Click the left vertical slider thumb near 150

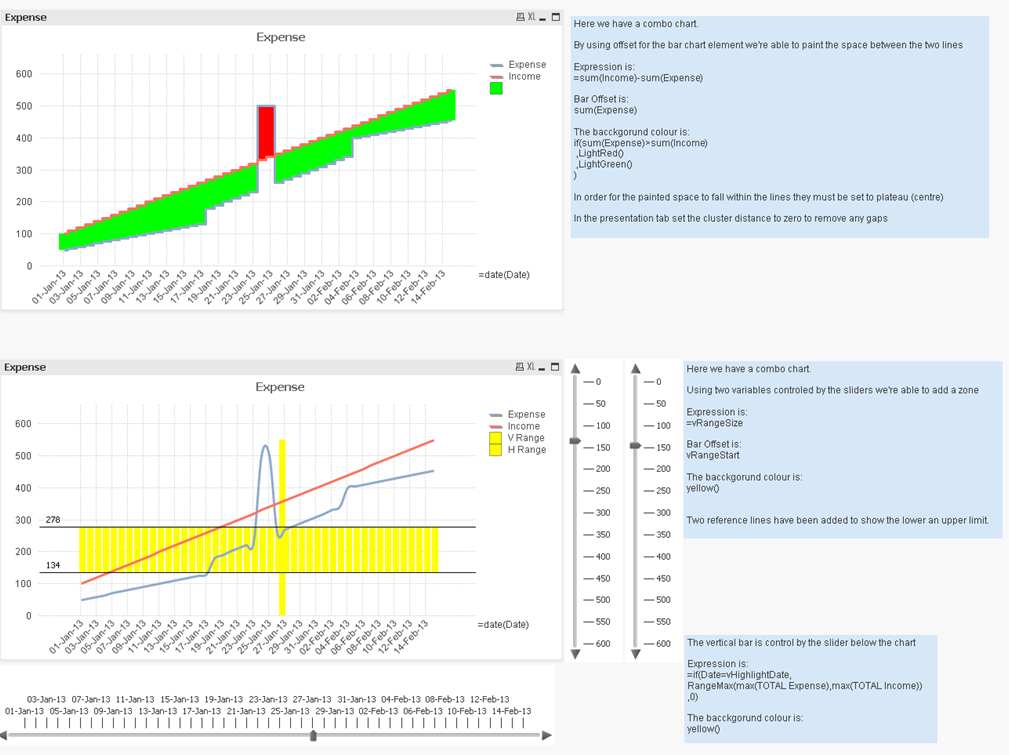point(575,441)
